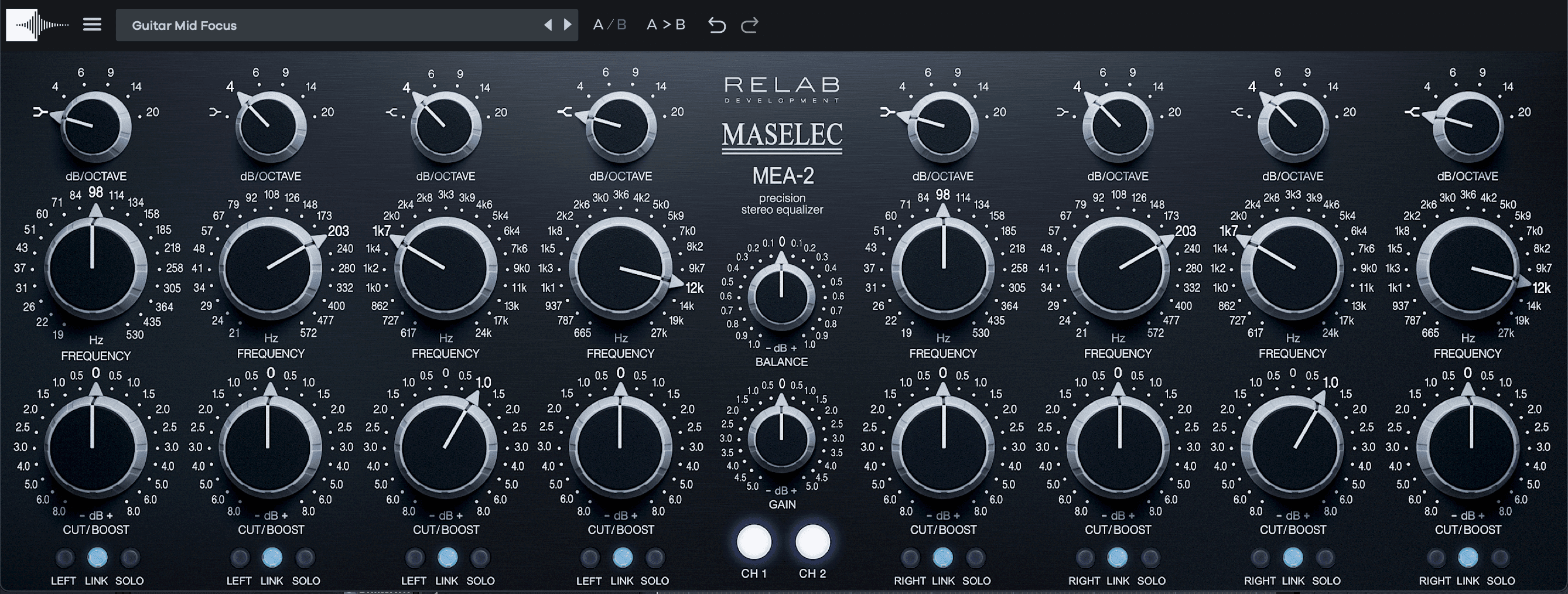Toggle LINK on left channel 1k7 band
The height and width of the screenshot is (594, 1568).
click(x=447, y=558)
